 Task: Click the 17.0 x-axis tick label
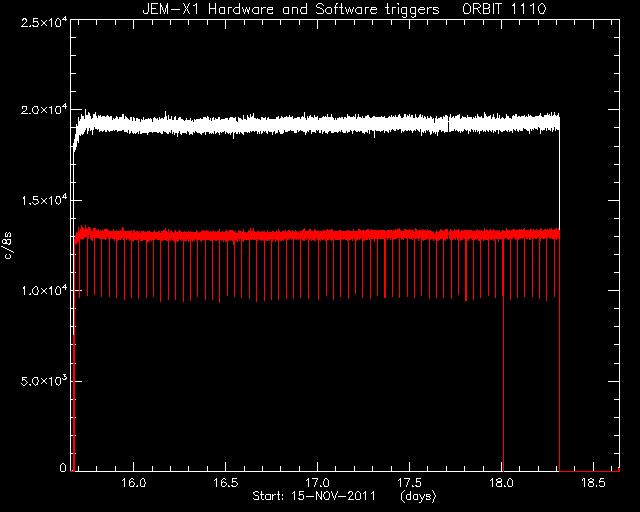[x=318, y=483]
